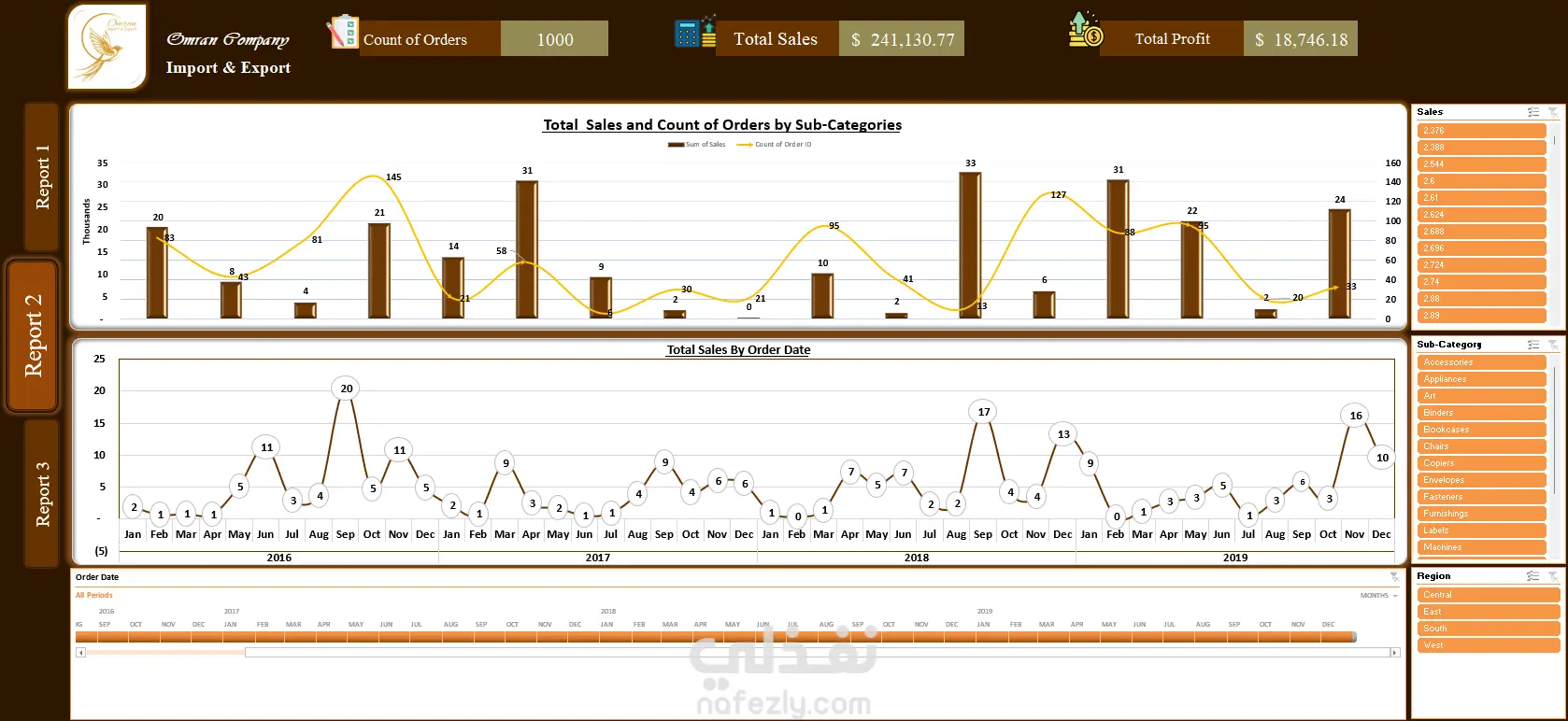Select Appliances in Sub-Category slicer
Image resolution: width=1568 pixels, height=721 pixels.
(1482, 379)
